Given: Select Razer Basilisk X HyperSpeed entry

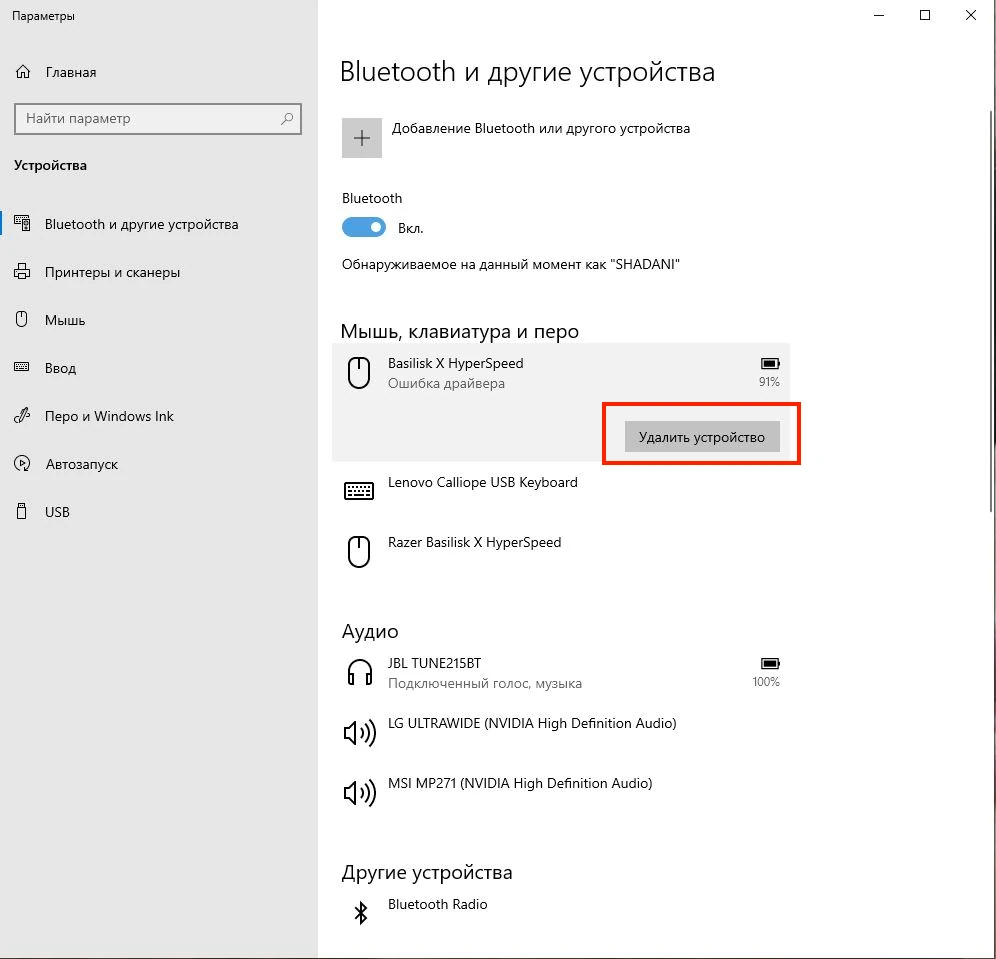Looking at the screenshot, I should pyautogui.click(x=474, y=542).
